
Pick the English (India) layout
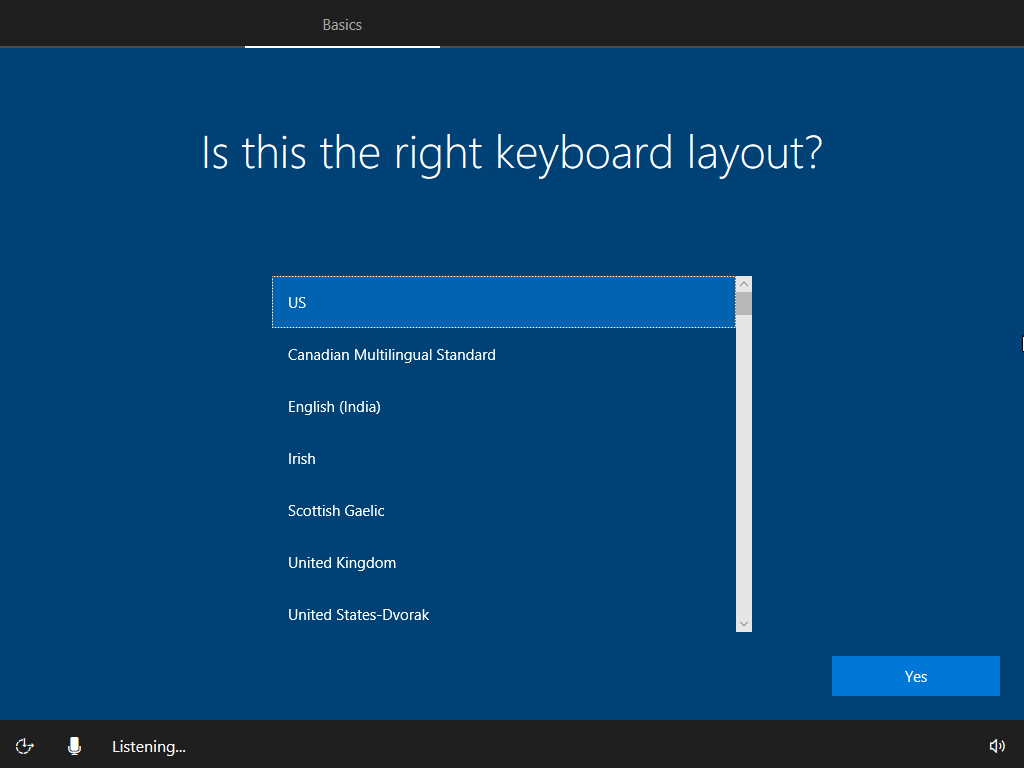504,407
